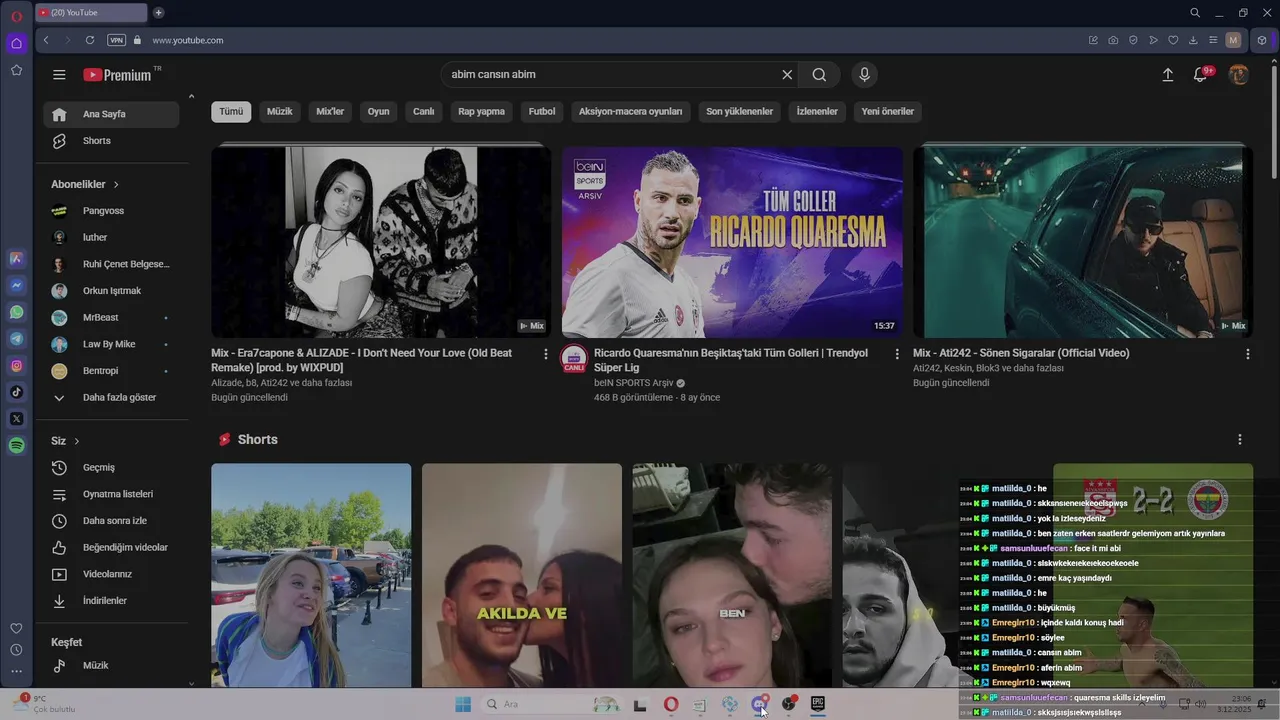Select the Oyun filter chip
1280x720 pixels.
tap(378, 112)
